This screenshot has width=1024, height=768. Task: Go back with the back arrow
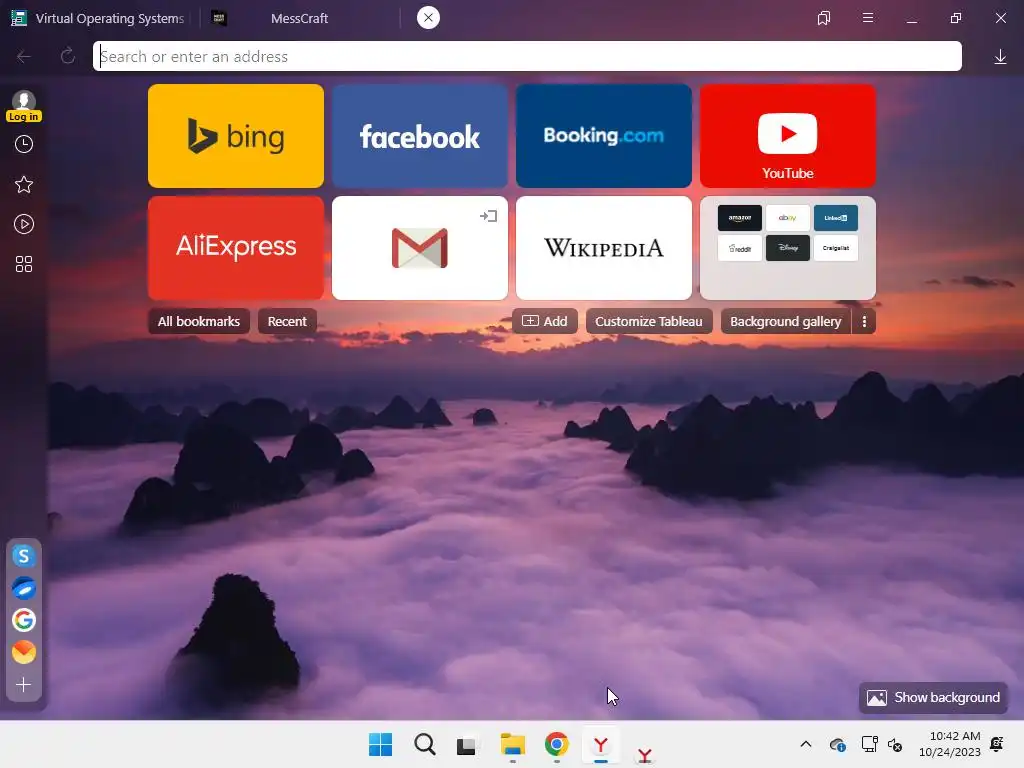pyautogui.click(x=24, y=57)
